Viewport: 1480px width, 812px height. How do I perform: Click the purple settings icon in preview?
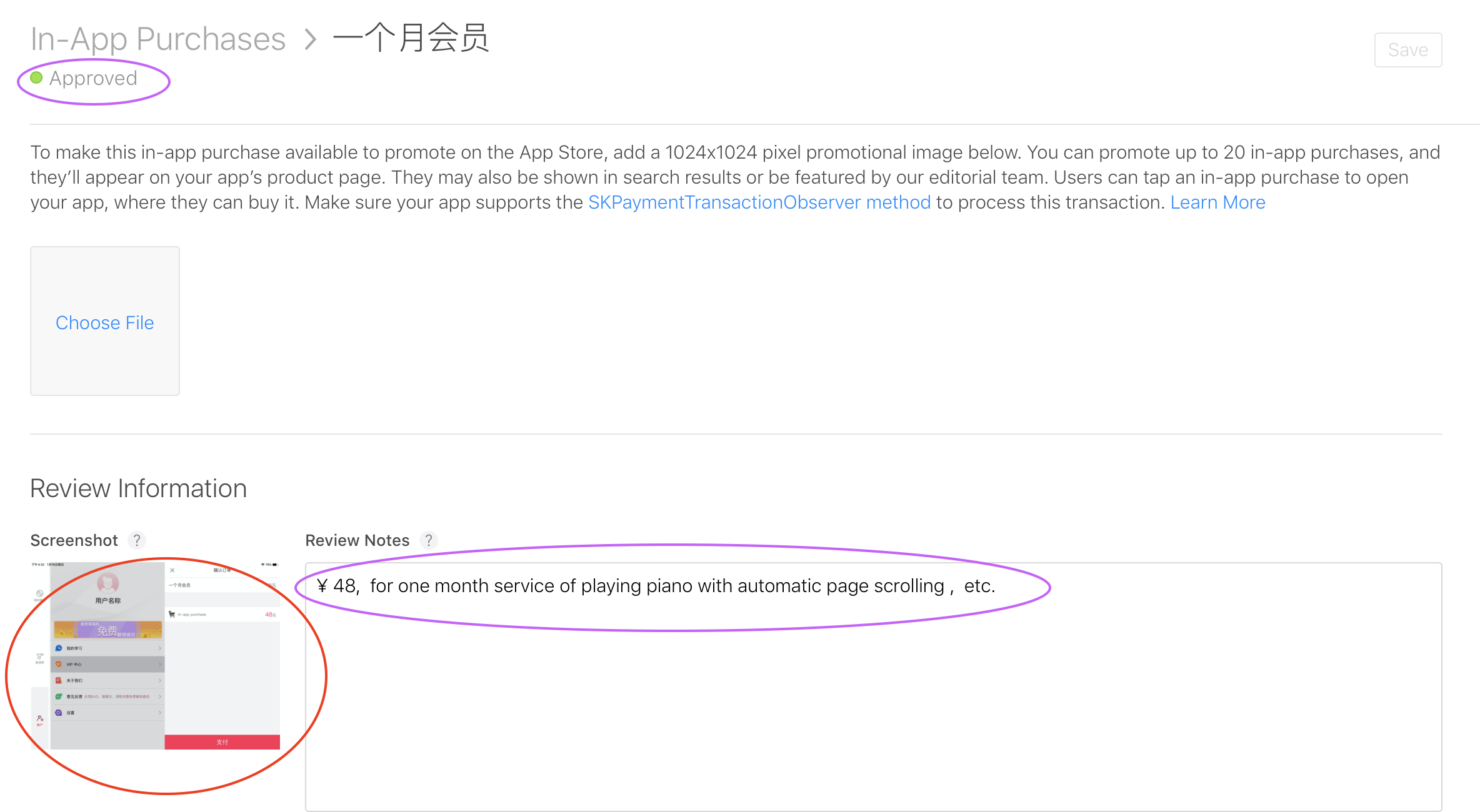pos(59,713)
